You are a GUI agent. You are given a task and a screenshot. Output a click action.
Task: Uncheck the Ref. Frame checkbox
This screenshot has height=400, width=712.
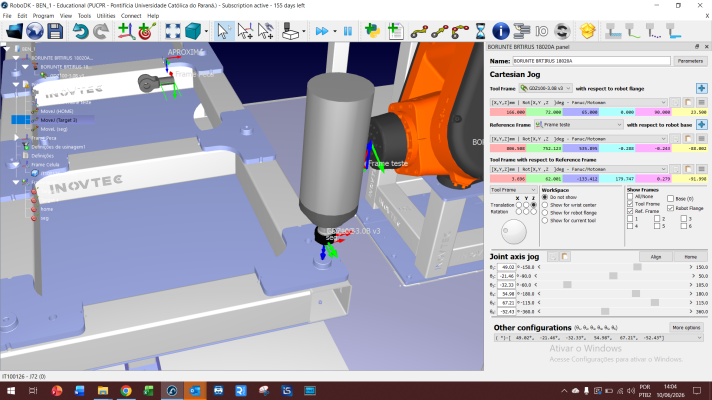coord(630,211)
